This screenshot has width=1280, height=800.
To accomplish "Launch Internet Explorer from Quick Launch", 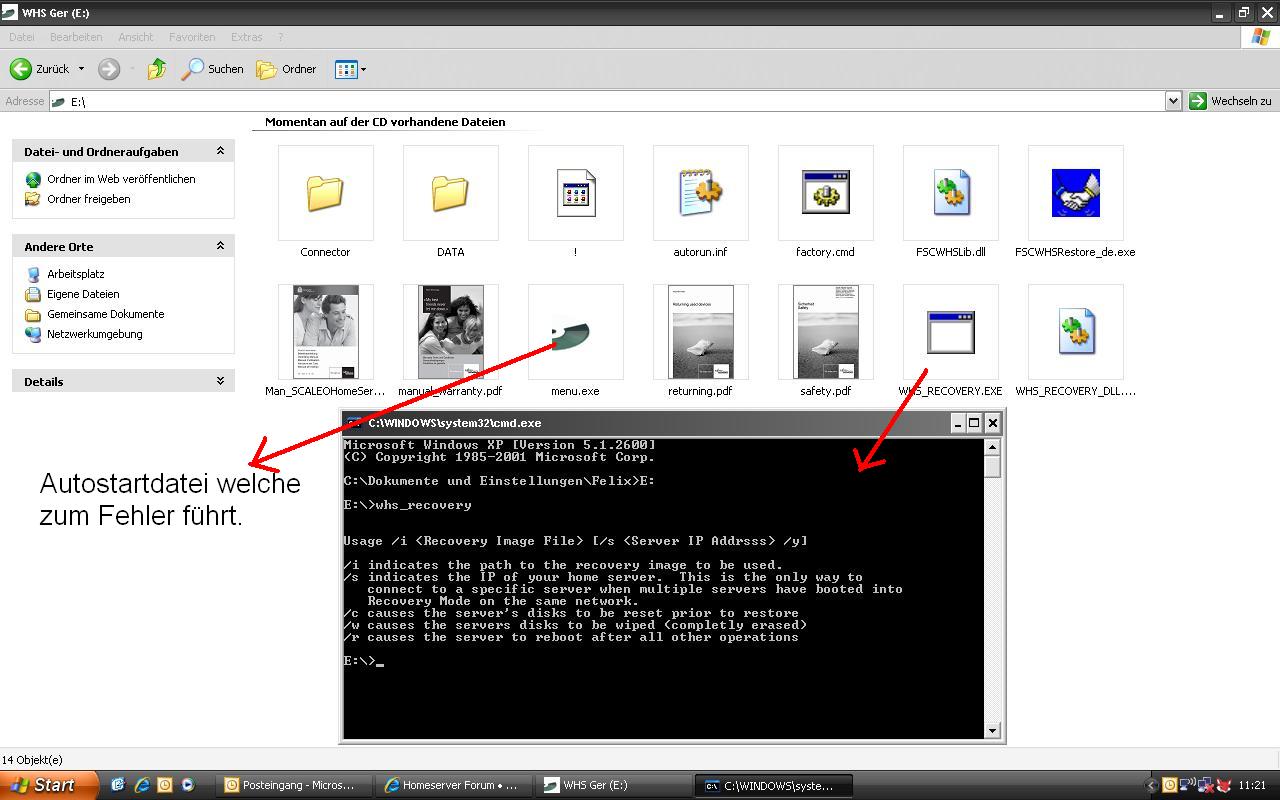I will tap(142, 785).
